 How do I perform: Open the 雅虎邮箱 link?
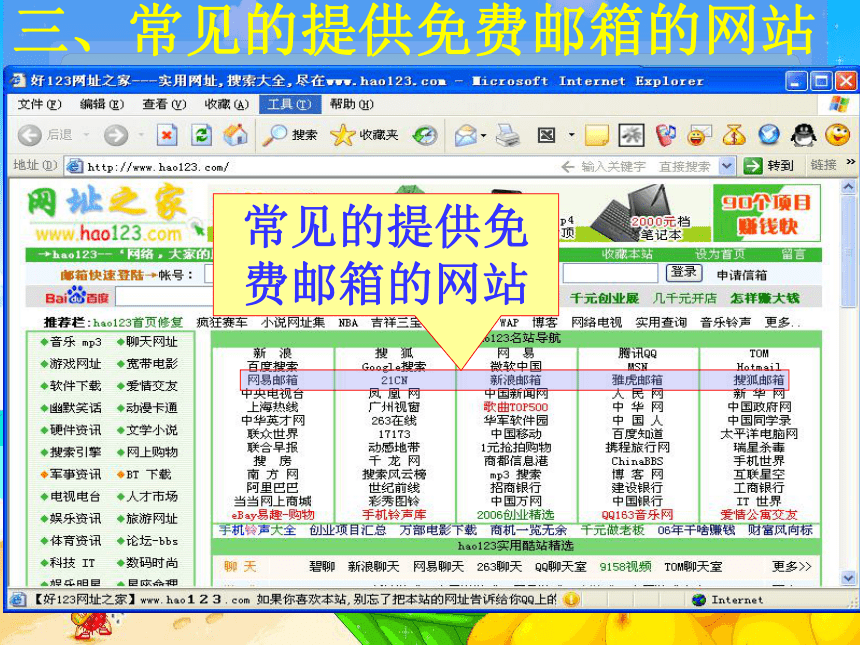637,380
